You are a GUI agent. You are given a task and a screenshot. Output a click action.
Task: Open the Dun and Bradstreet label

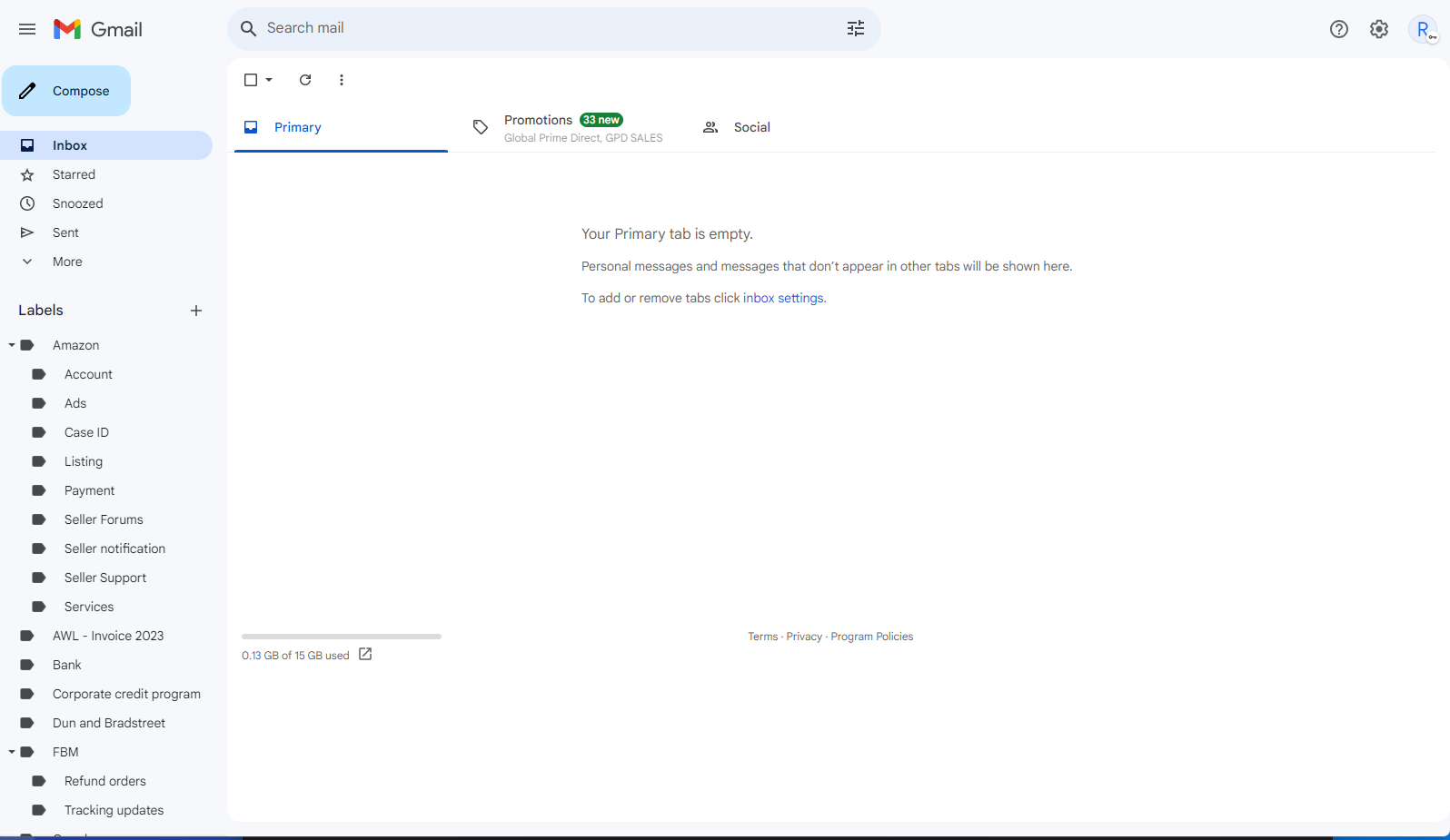109,723
